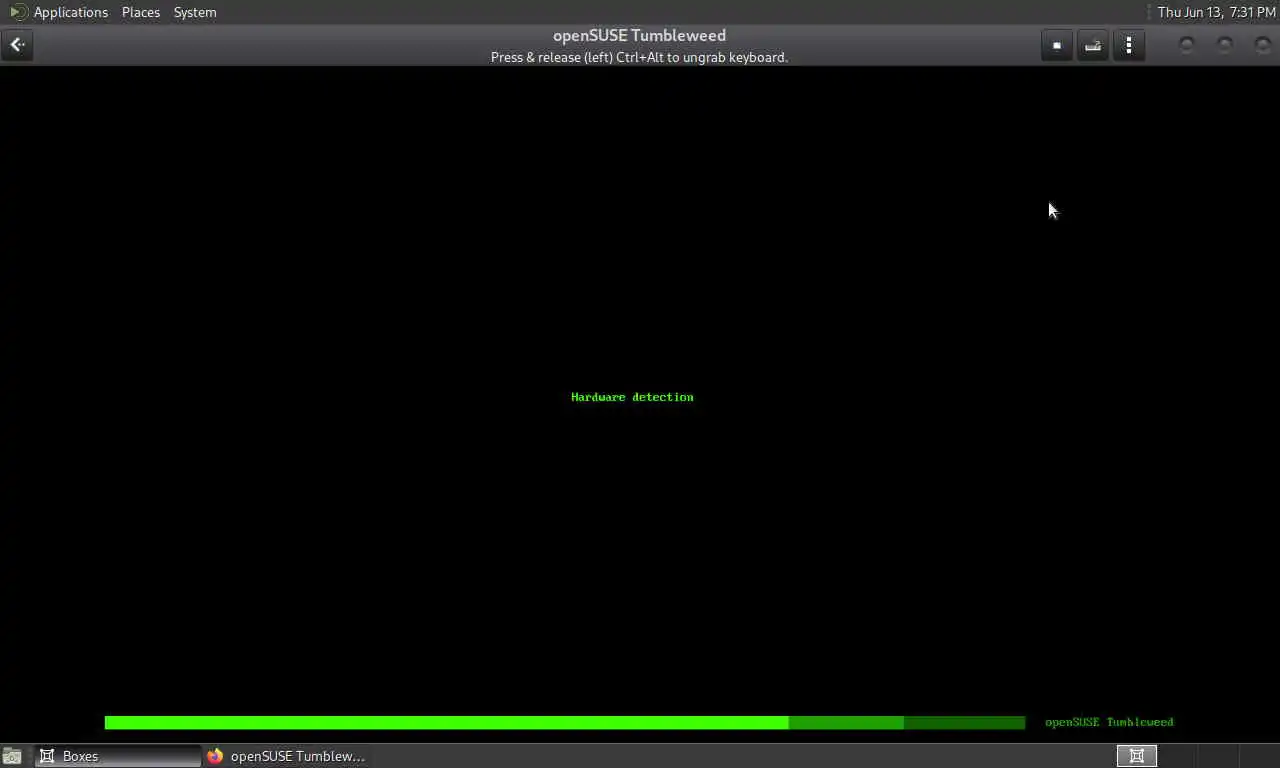Click the active workspace in workspace switcher
The width and height of the screenshot is (1280, 768).
click(1137, 756)
